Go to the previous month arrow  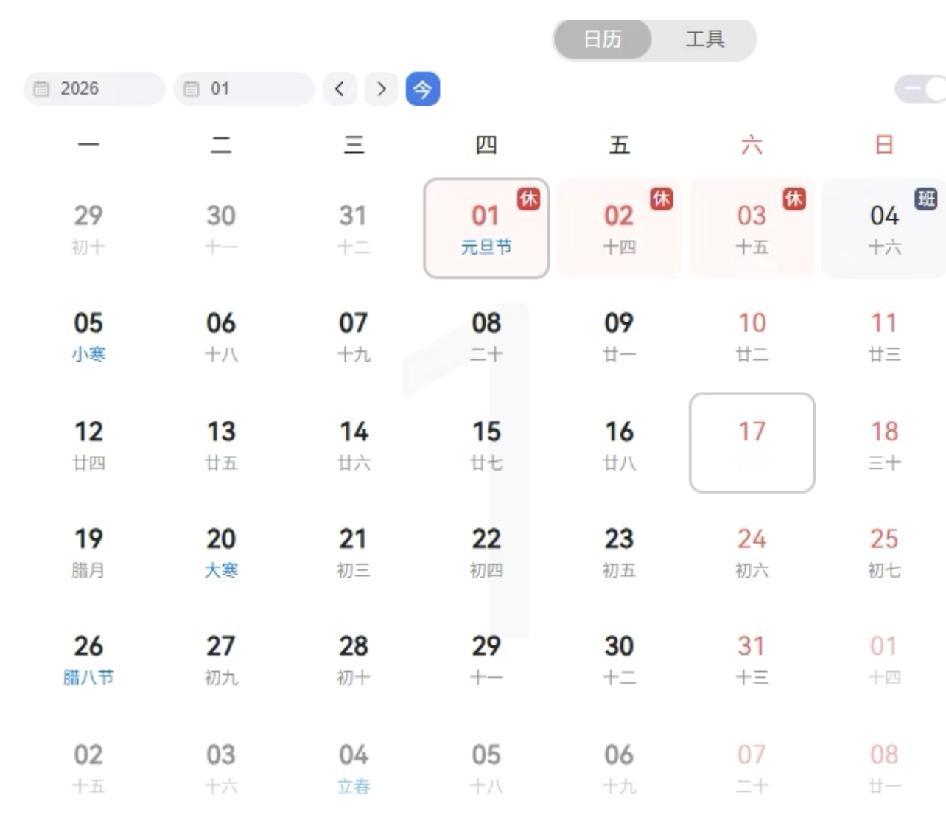click(x=340, y=89)
